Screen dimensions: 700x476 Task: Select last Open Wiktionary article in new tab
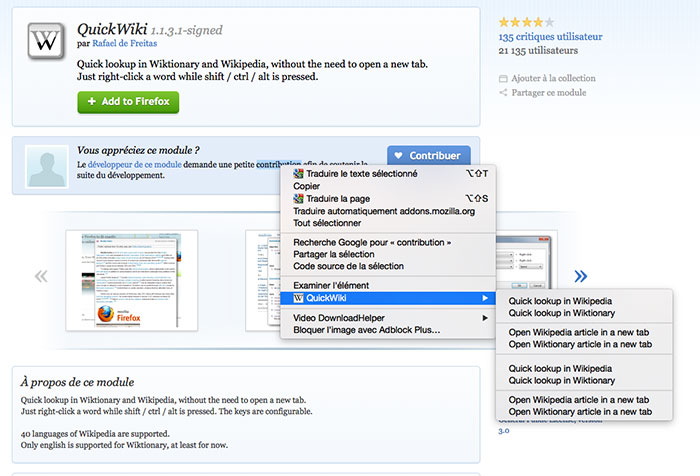tap(584, 412)
